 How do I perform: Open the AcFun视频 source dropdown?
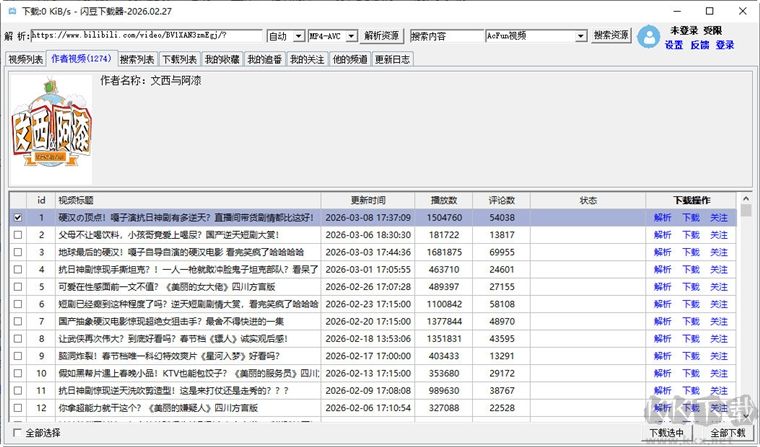click(x=581, y=36)
